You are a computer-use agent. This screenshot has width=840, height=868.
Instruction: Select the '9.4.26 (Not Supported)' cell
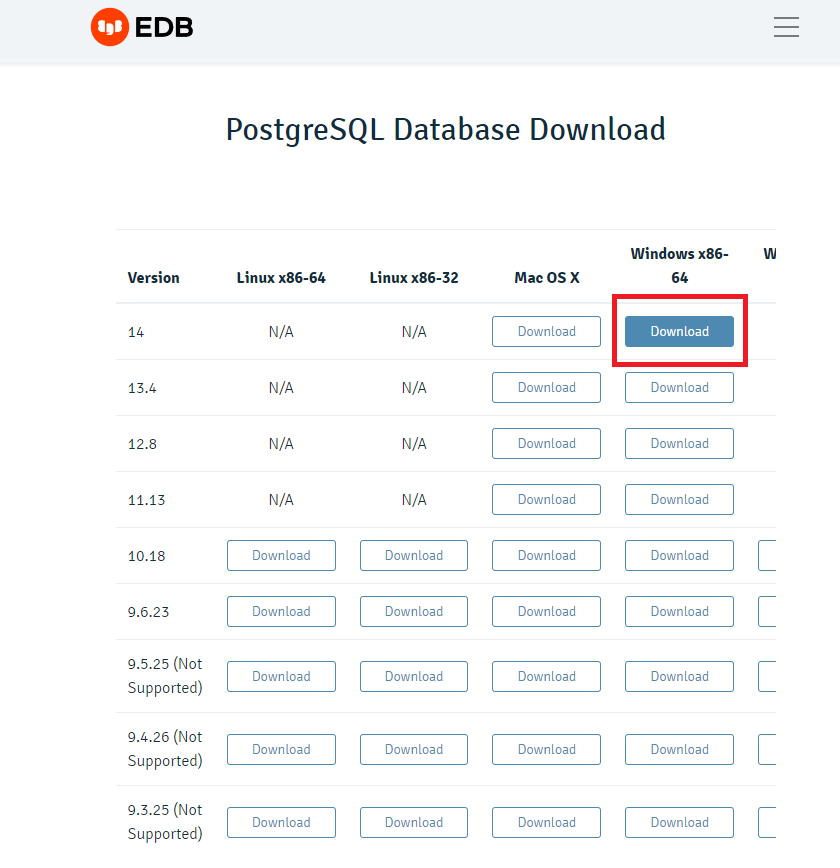(x=165, y=749)
